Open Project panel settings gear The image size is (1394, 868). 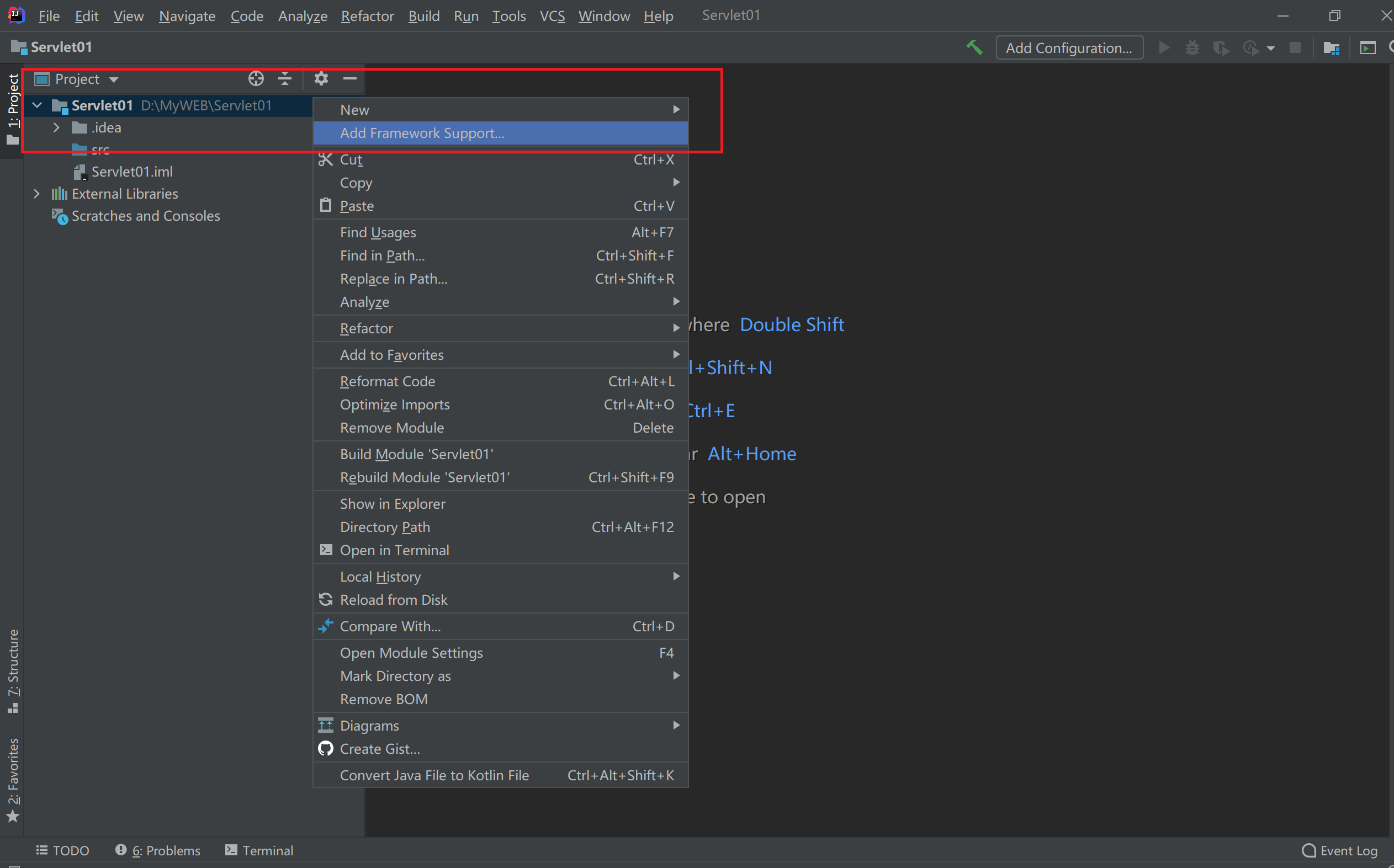[x=321, y=79]
